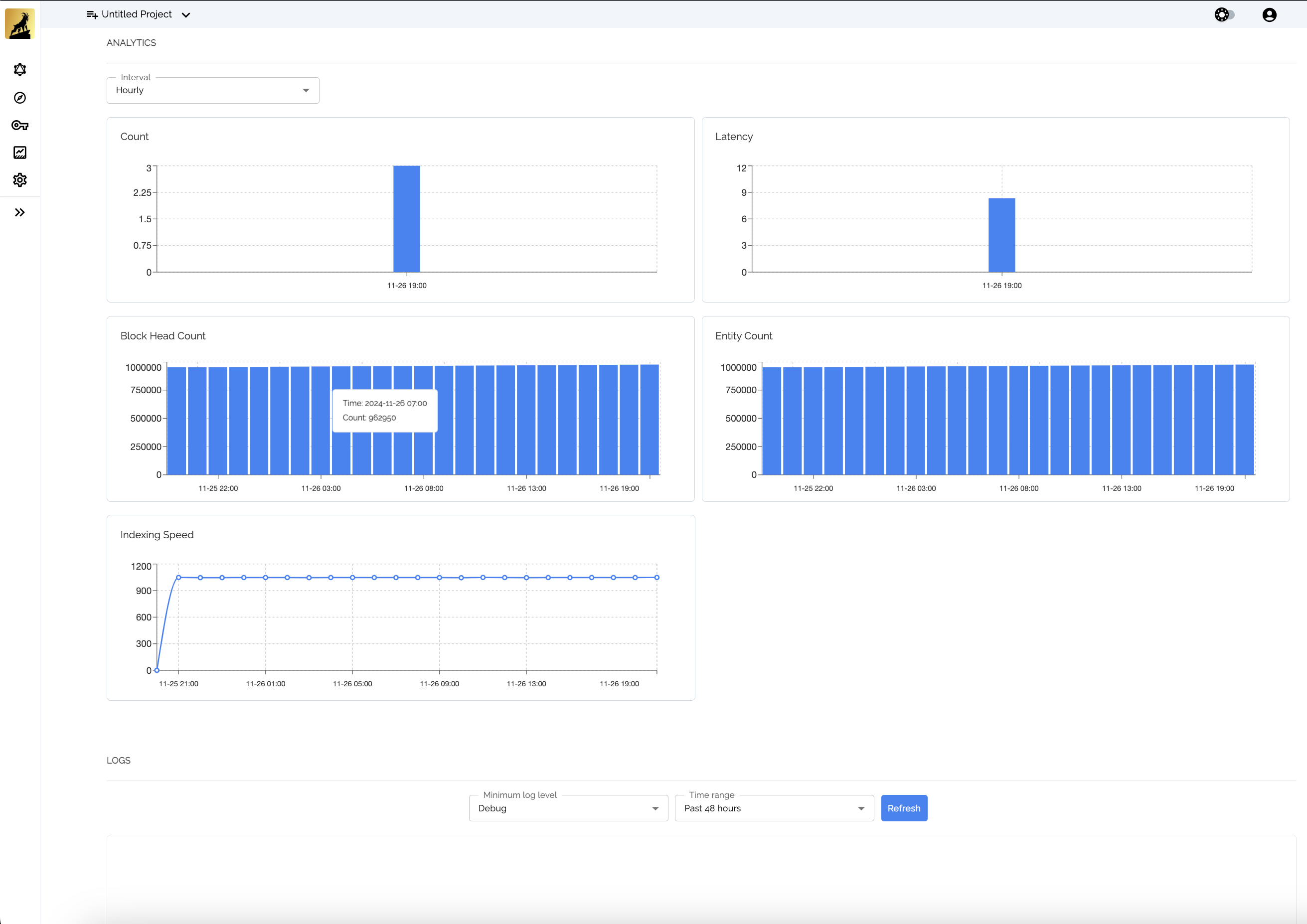Open the settings gear icon
The image size is (1307, 924).
pyautogui.click(x=20, y=180)
